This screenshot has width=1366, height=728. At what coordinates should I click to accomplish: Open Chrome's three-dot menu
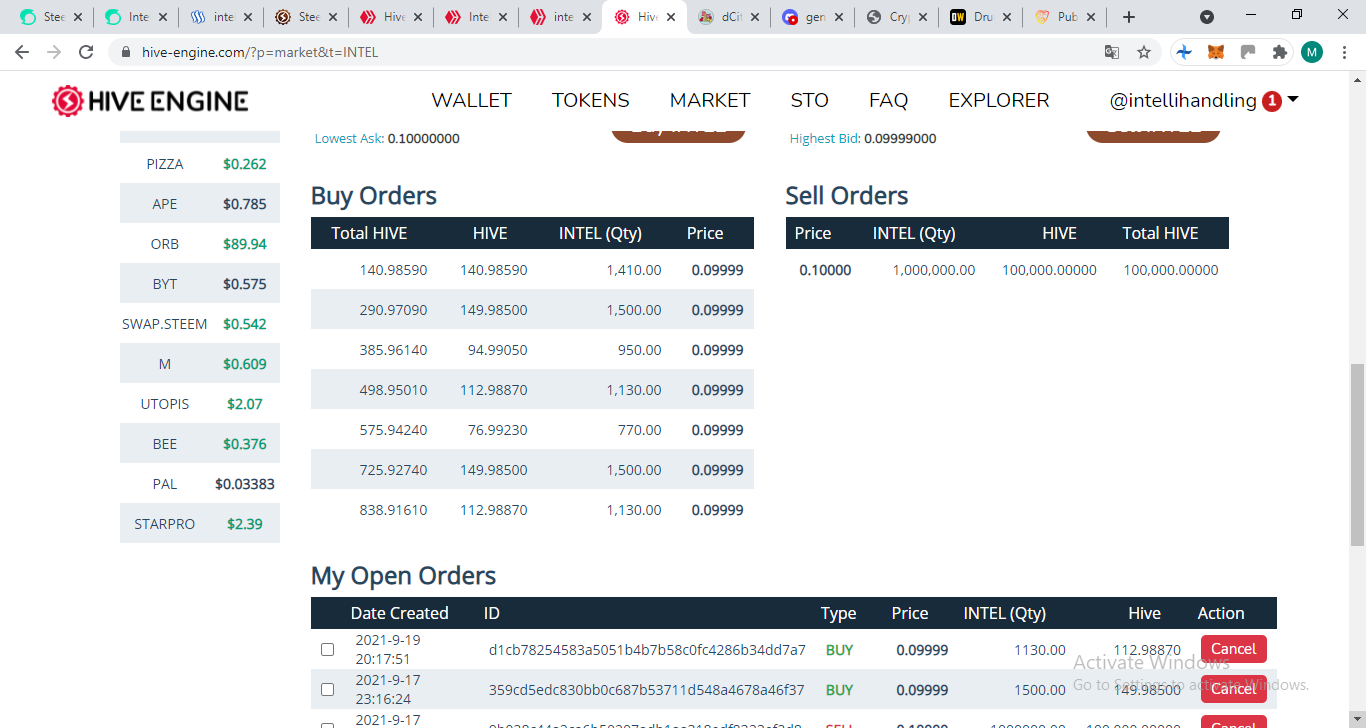pyautogui.click(x=1344, y=52)
